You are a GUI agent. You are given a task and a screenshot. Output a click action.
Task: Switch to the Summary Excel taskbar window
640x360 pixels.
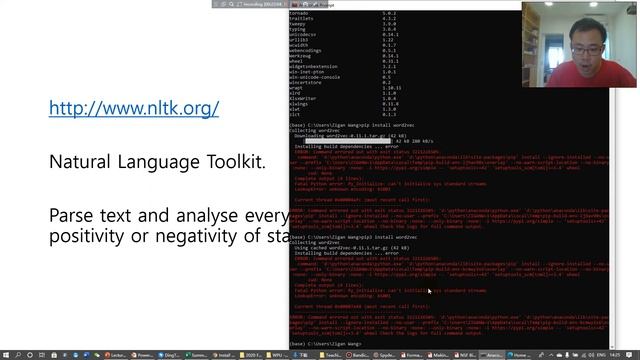pos(197,355)
